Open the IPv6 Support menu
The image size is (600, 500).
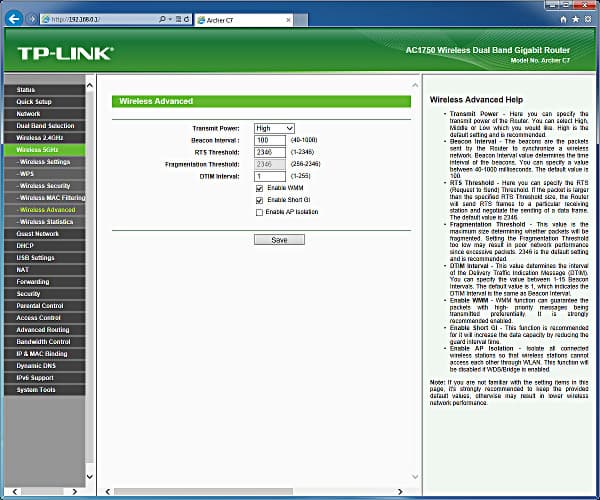(x=44, y=378)
